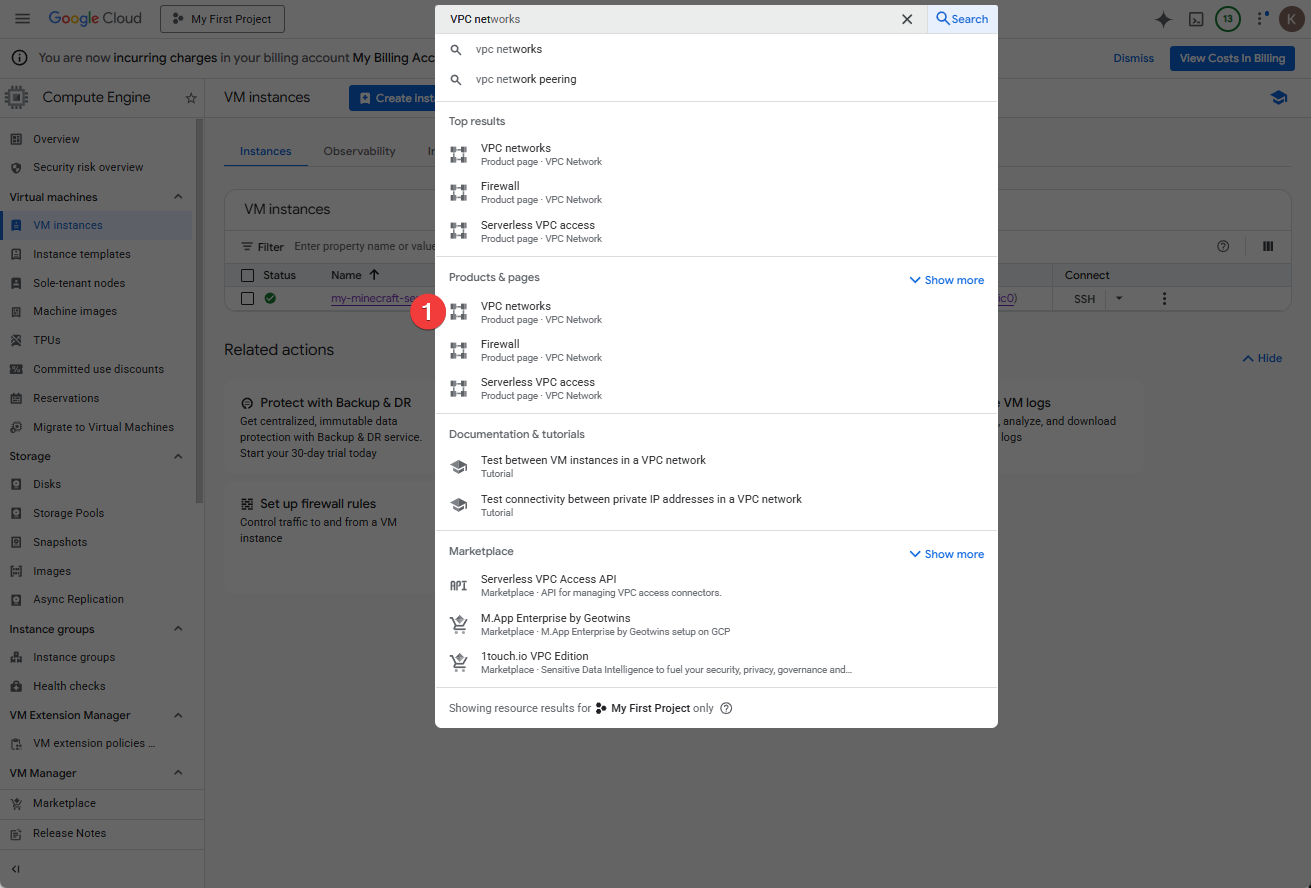Collapse the Virtual machines section
Screen dimensions: 1311x888
pyautogui.click(x=178, y=197)
